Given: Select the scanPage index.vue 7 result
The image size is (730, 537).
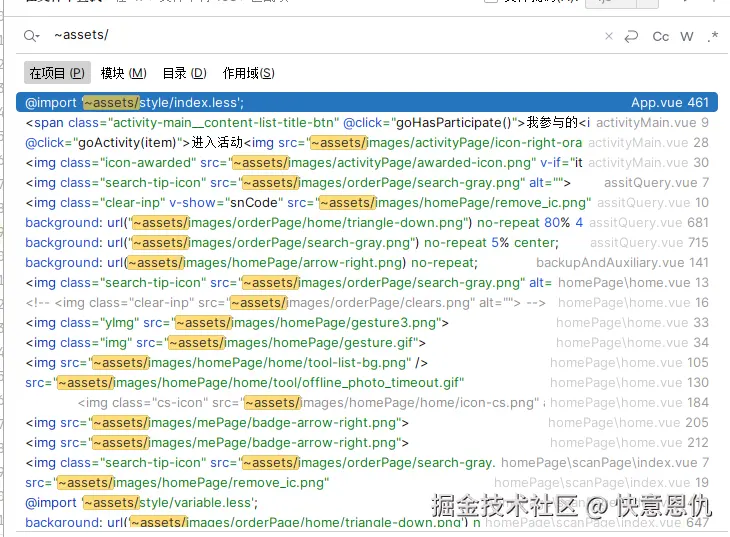Looking at the screenshot, I should click(x=367, y=463).
